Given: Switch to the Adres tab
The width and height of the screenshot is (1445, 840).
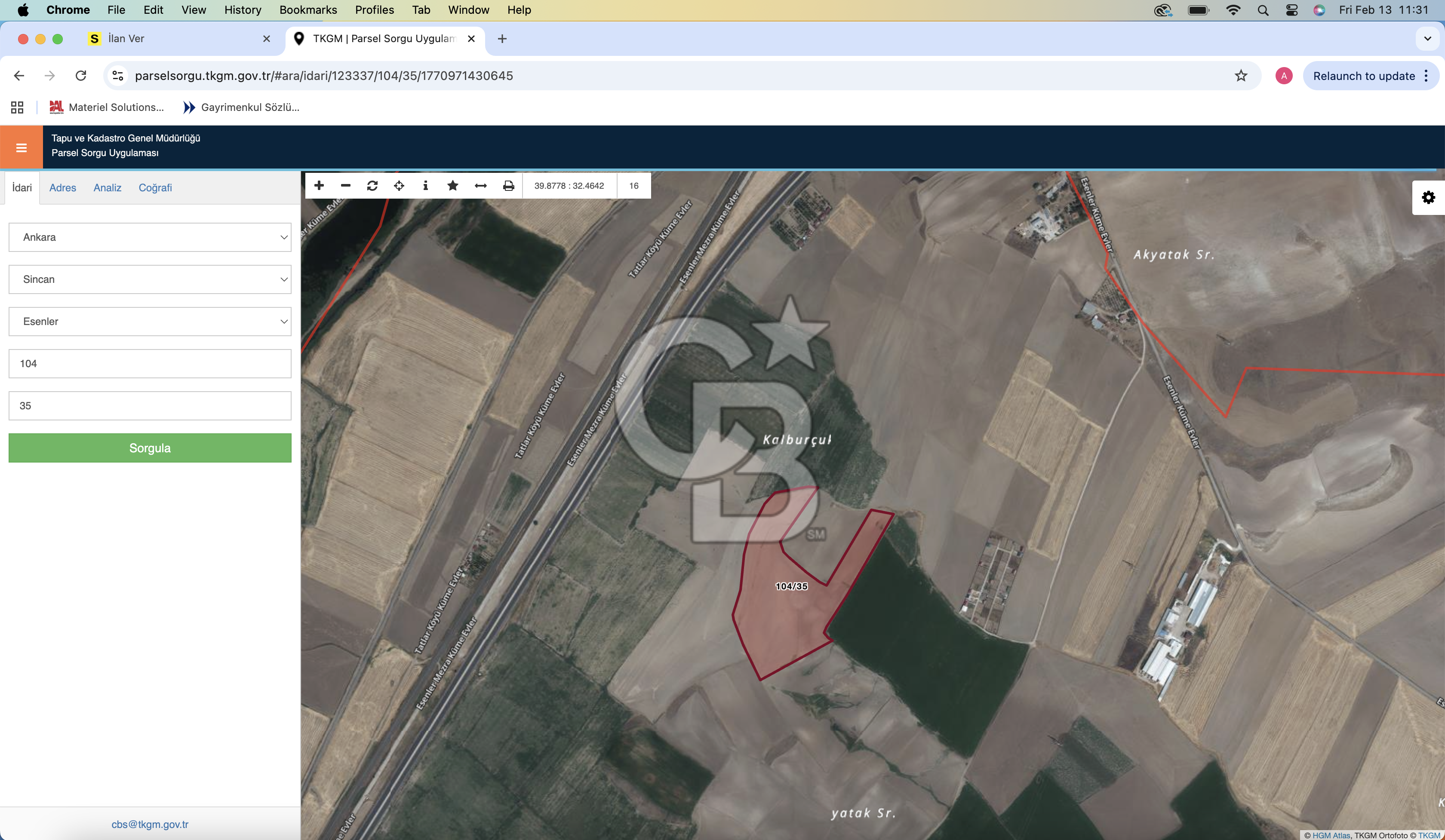Looking at the screenshot, I should coord(62,188).
